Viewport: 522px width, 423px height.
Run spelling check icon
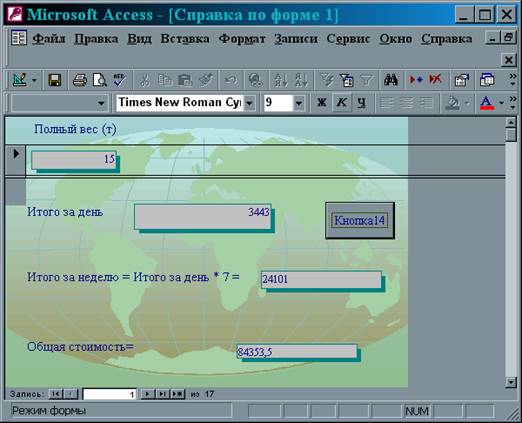click(119, 80)
